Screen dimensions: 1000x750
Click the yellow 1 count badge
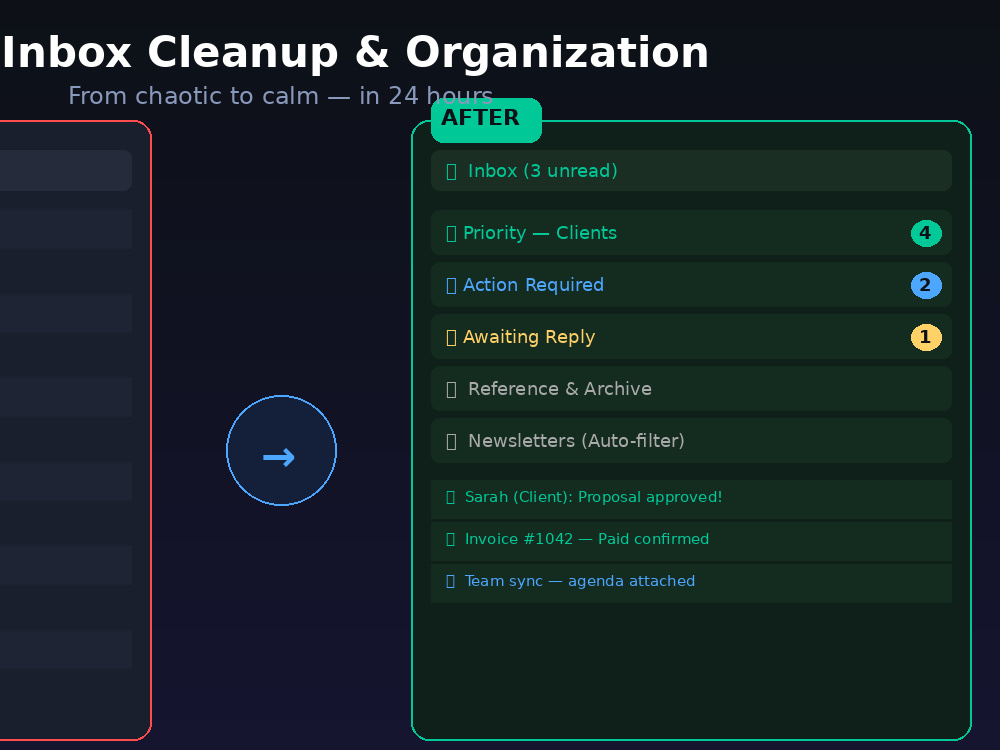click(926, 337)
